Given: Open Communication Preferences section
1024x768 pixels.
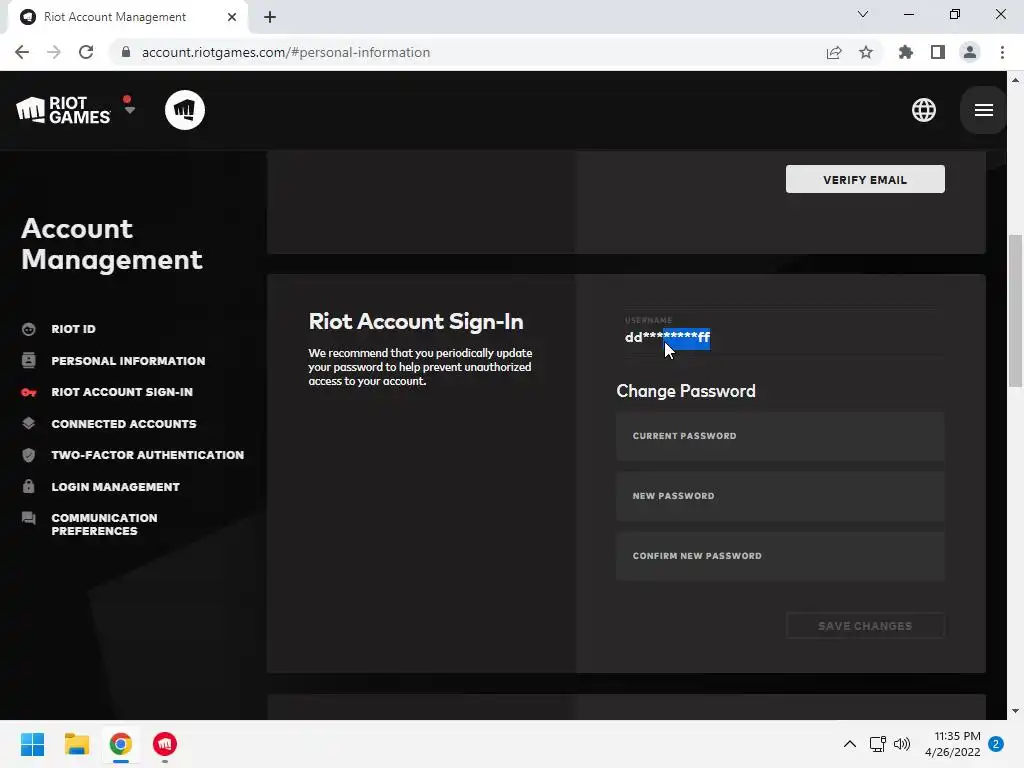Looking at the screenshot, I should pos(104,524).
